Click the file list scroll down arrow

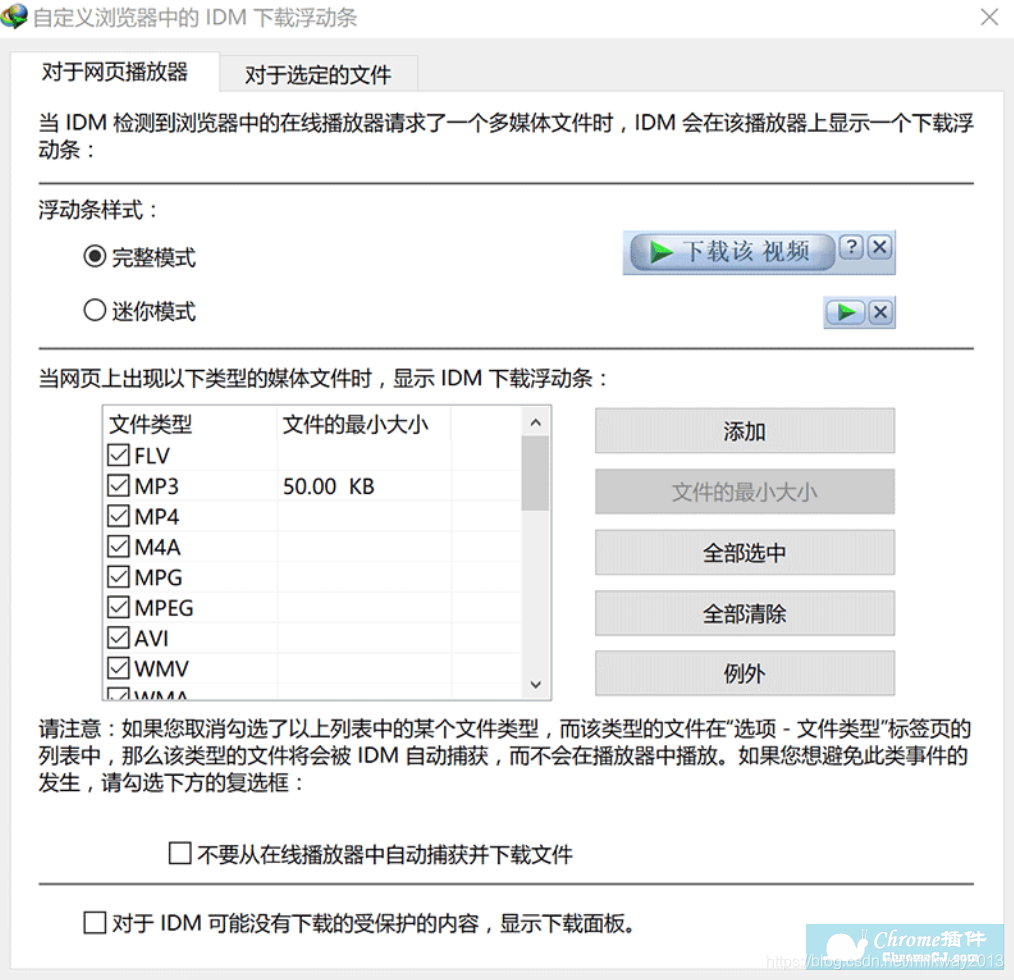tap(535, 684)
